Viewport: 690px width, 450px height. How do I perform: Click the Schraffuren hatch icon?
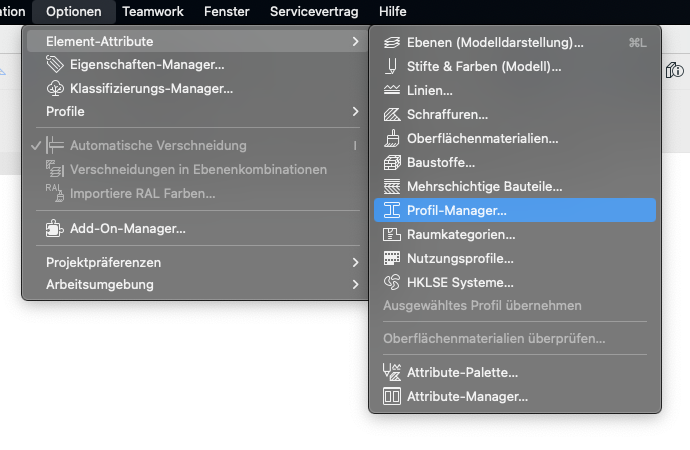pyautogui.click(x=391, y=115)
